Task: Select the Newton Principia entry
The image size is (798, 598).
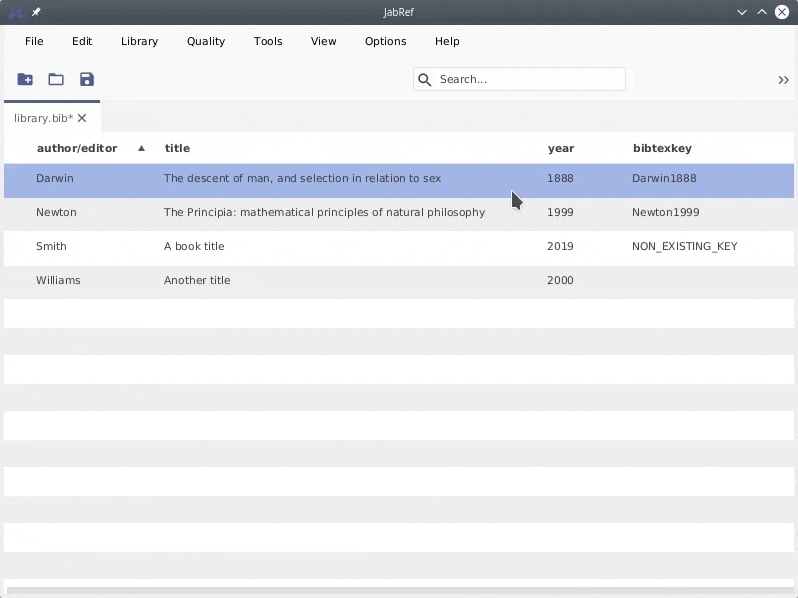Action: coord(324,212)
